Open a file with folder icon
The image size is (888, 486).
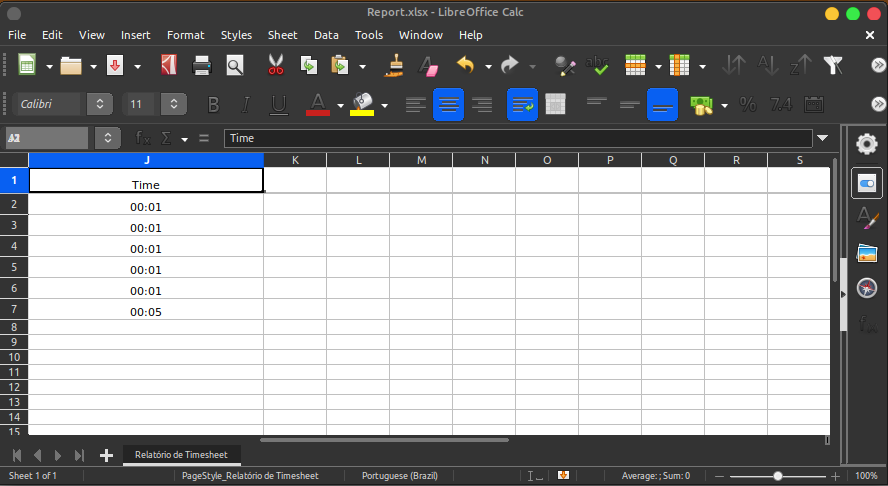pyautogui.click(x=71, y=66)
